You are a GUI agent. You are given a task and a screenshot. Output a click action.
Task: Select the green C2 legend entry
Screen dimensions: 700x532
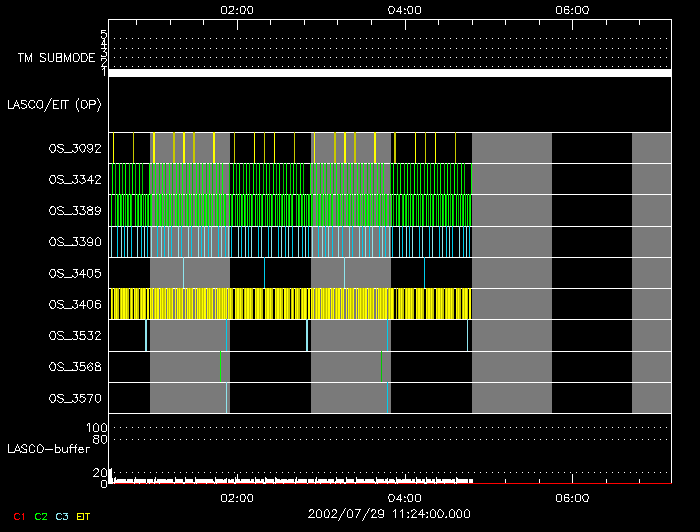tap(40, 516)
